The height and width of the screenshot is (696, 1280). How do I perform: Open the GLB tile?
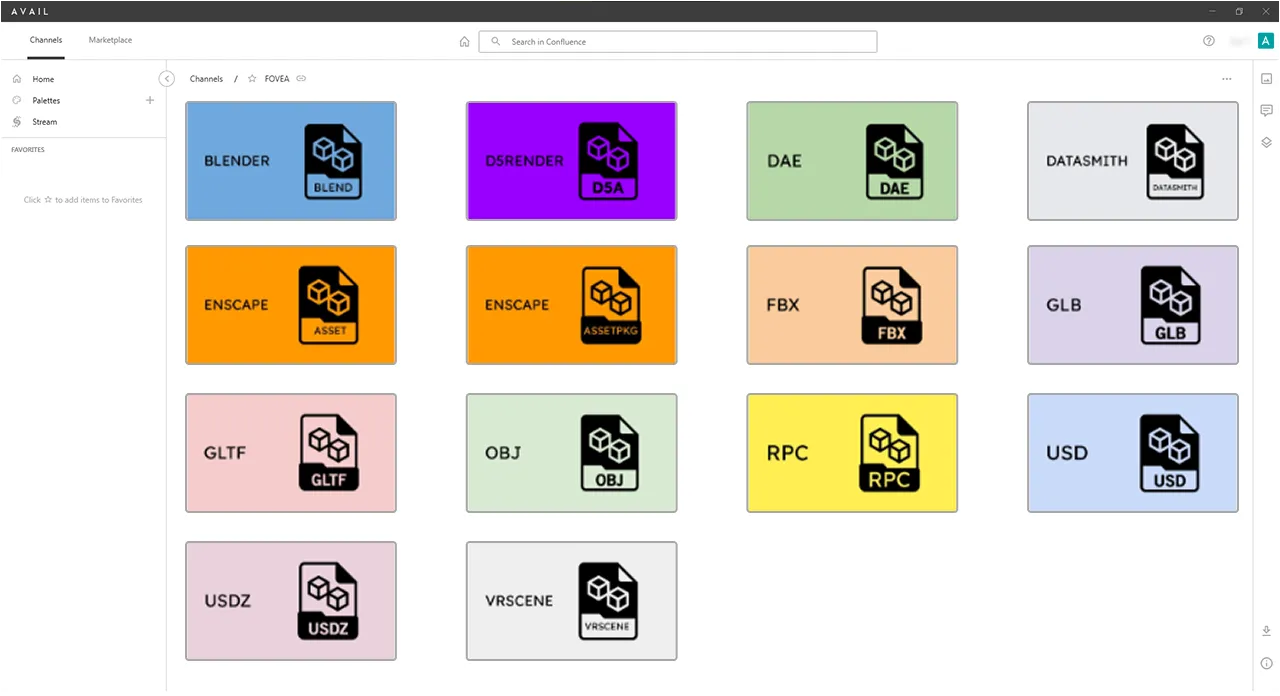point(1133,305)
